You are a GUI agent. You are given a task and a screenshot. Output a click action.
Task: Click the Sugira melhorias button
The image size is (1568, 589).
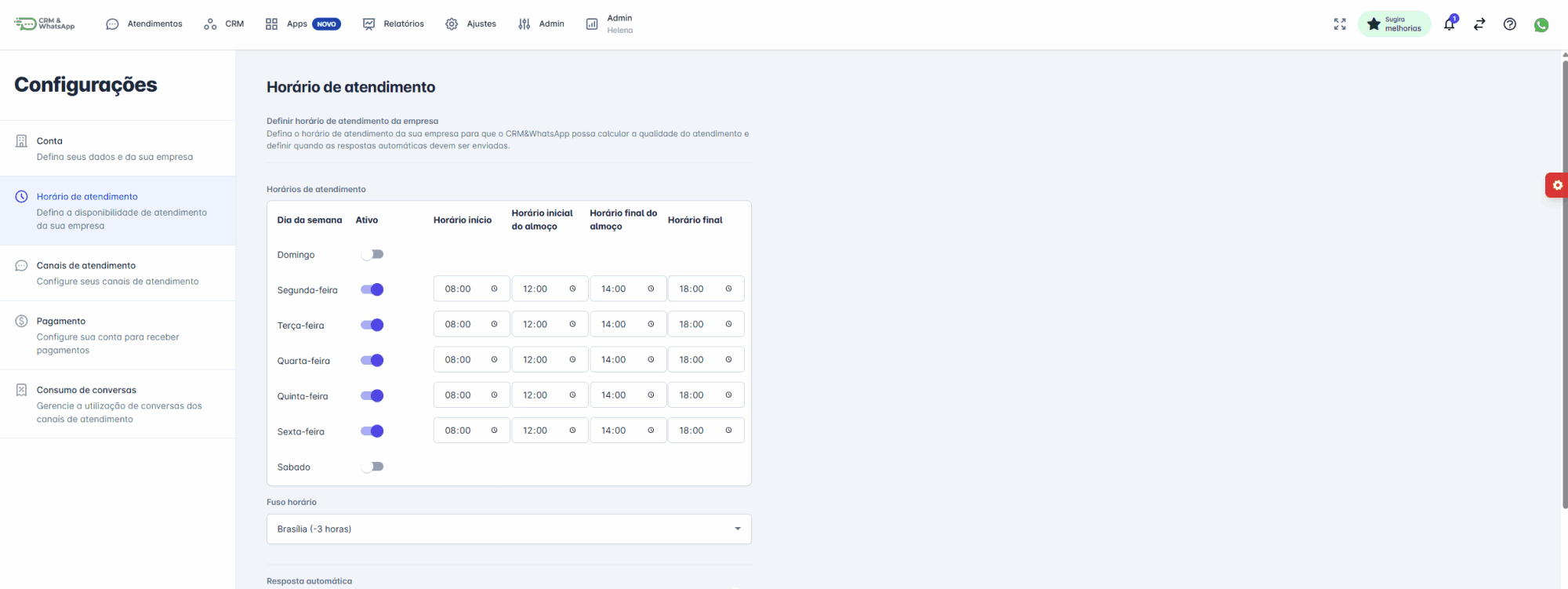tap(1394, 24)
